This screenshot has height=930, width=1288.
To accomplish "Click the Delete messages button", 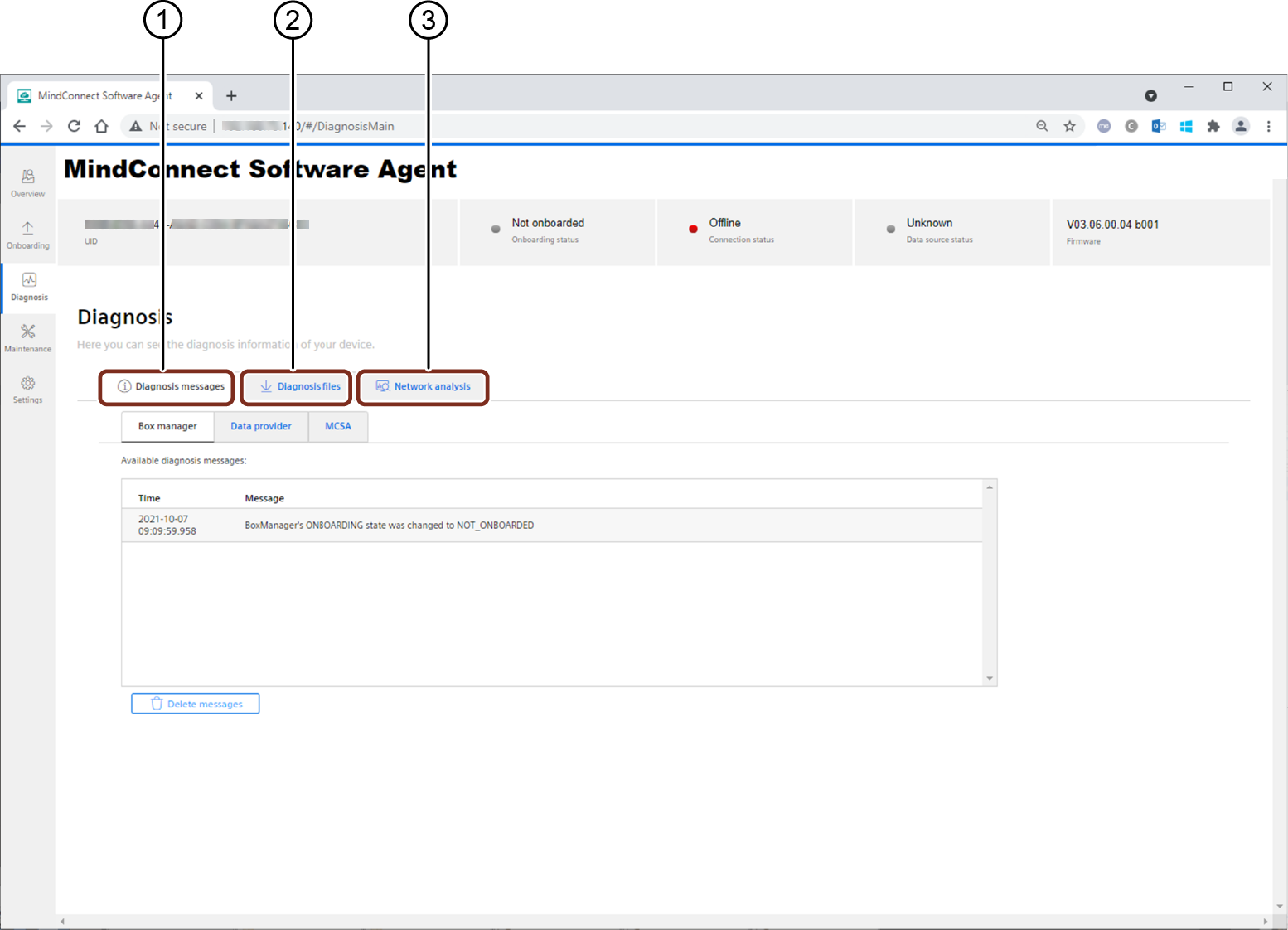I will (196, 704).
